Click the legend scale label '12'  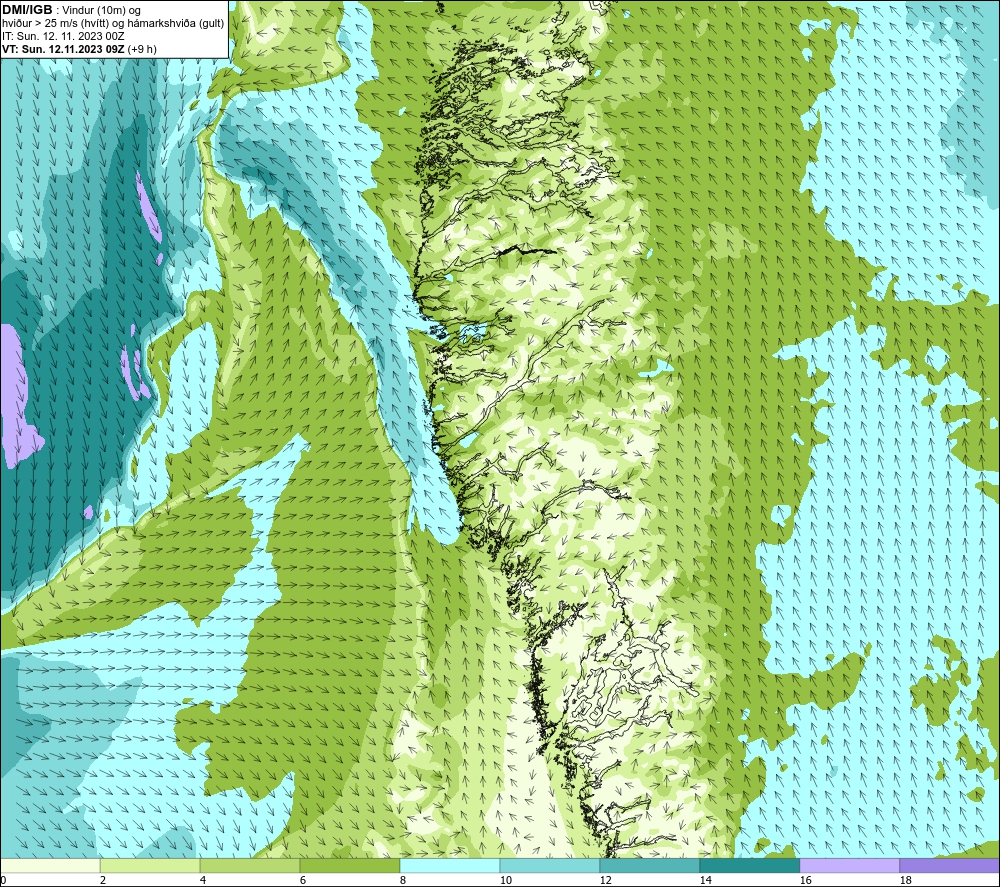(606, 880)
